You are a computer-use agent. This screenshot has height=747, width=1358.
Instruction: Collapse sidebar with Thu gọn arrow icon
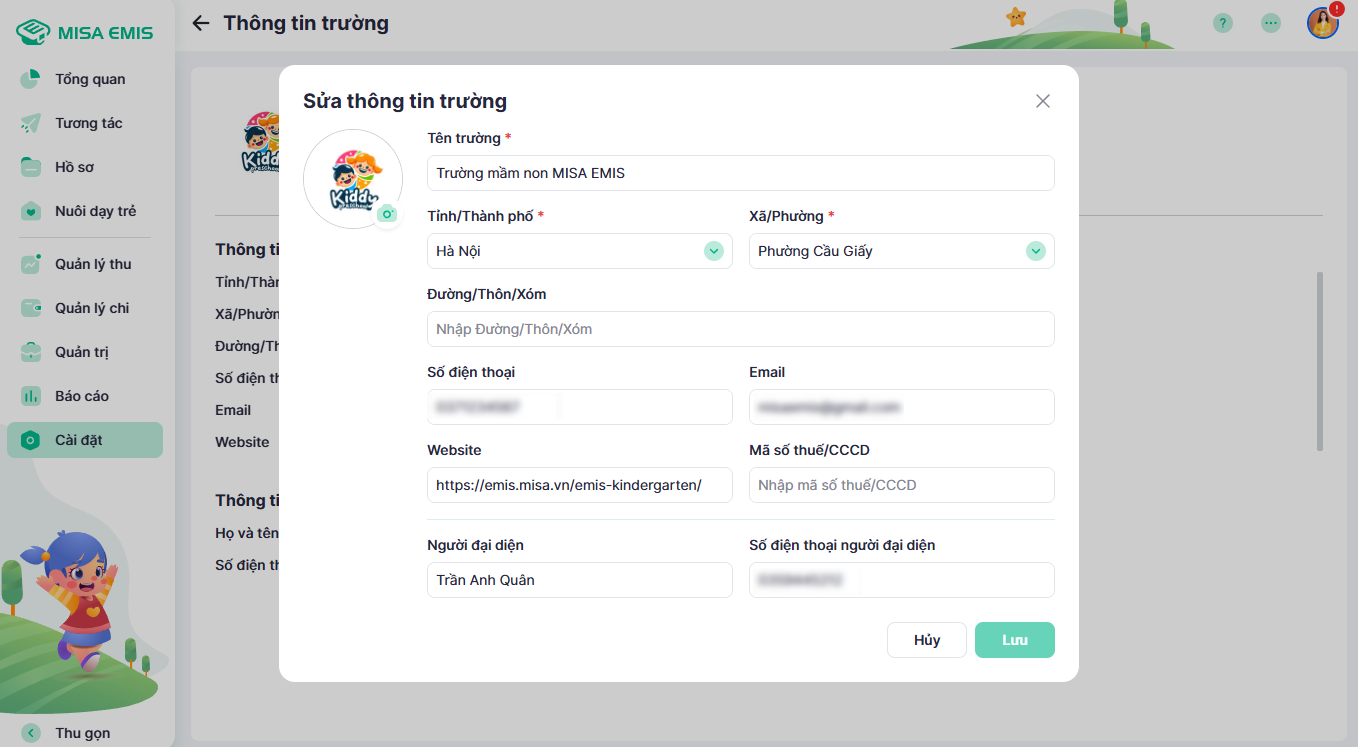pos(31,733)
